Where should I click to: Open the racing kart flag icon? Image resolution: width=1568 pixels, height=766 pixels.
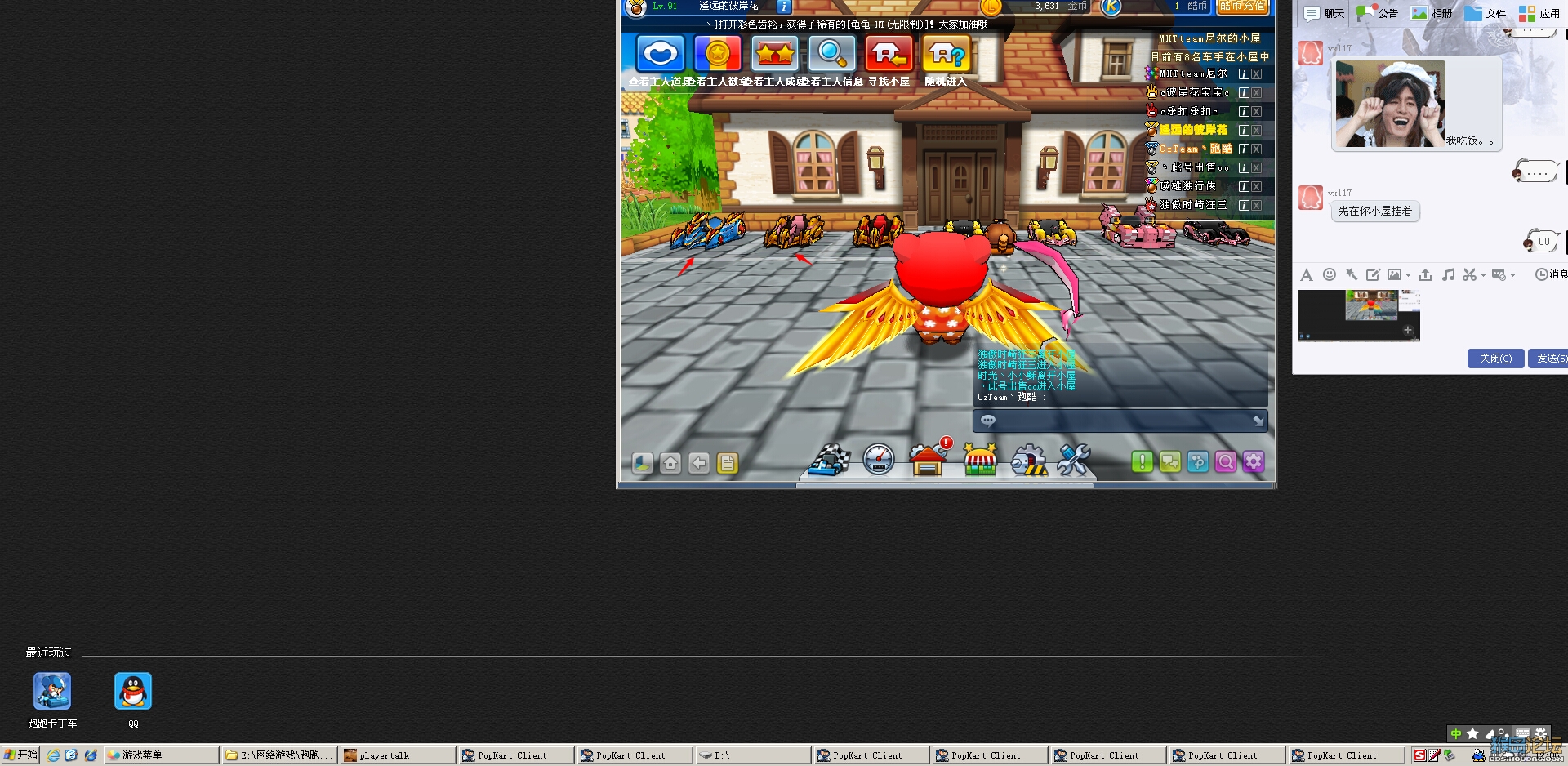829,460
